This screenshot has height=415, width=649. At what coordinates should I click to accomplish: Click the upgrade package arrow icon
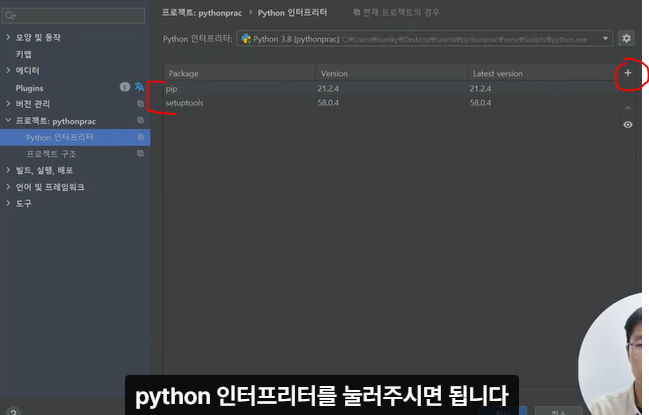(627, 108)
